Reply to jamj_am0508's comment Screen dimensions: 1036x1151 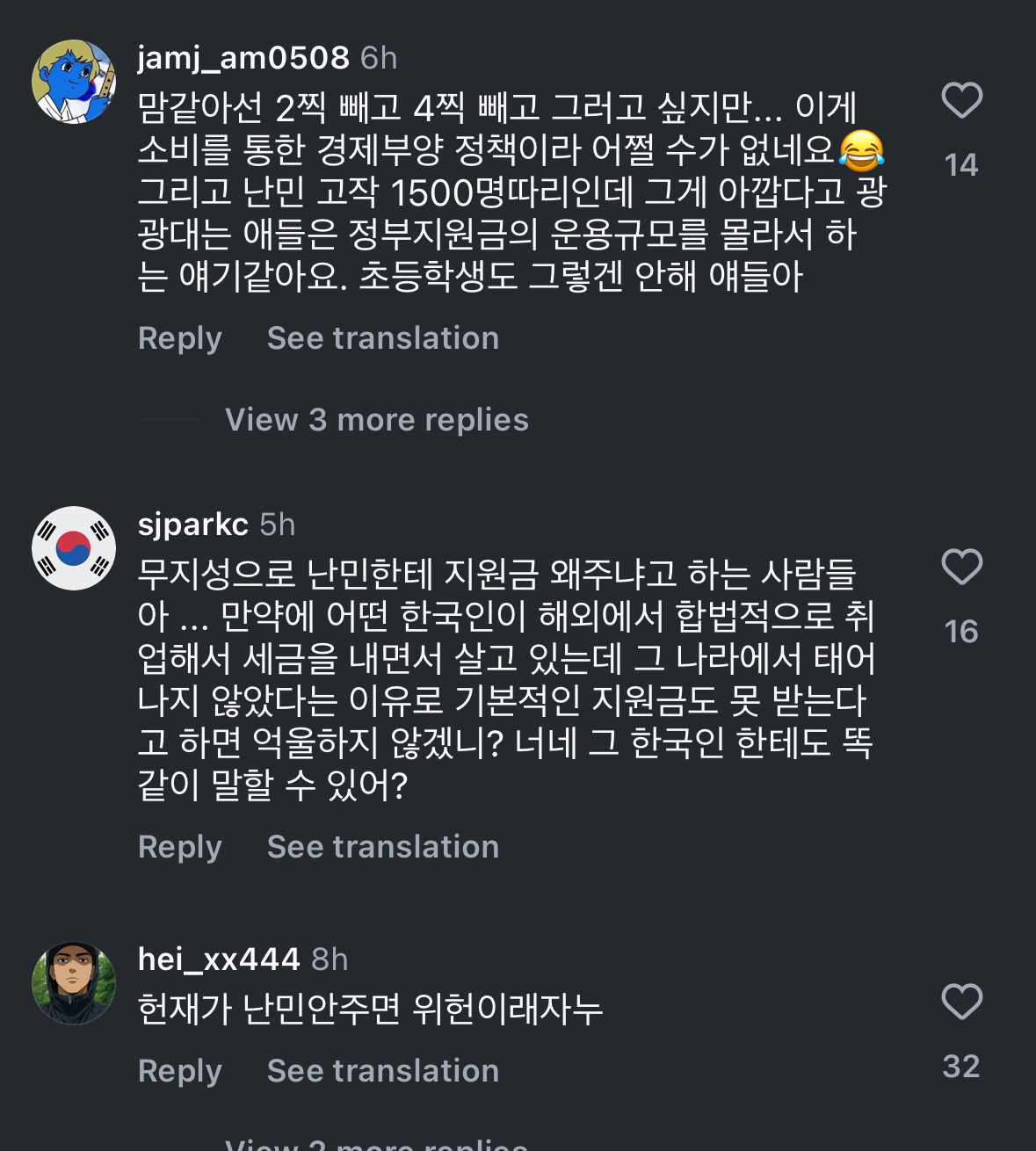(180, 338)
